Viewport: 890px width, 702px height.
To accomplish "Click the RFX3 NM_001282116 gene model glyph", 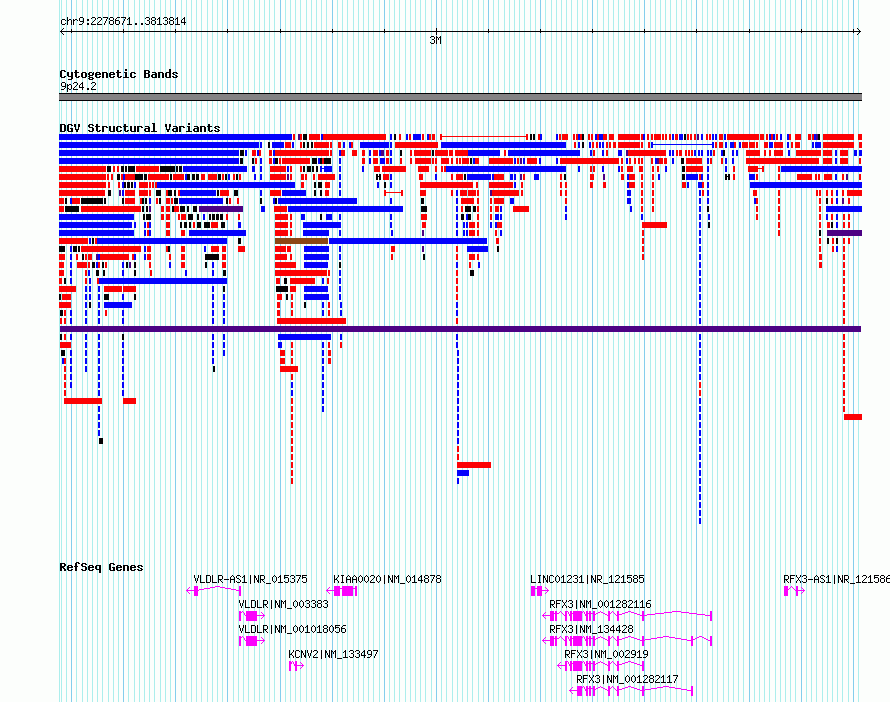I will 627,616.
